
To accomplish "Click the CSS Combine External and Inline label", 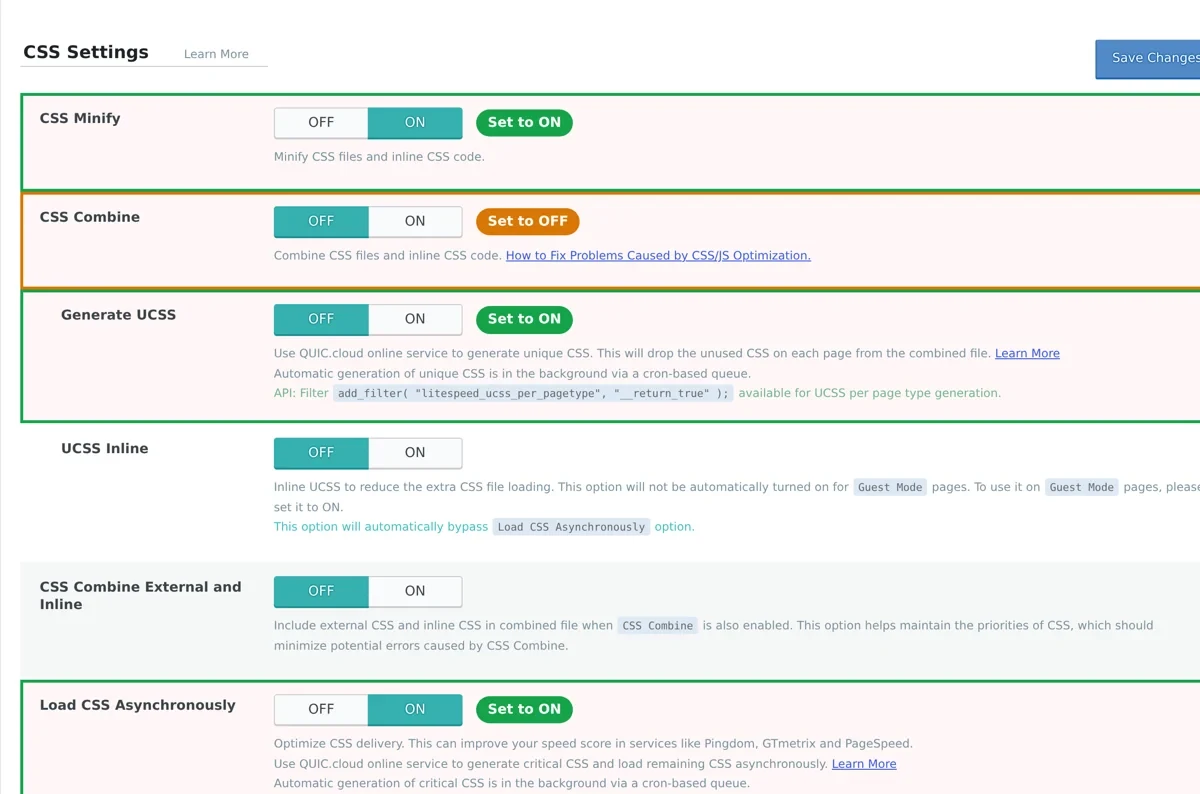I will pos(140,596).
